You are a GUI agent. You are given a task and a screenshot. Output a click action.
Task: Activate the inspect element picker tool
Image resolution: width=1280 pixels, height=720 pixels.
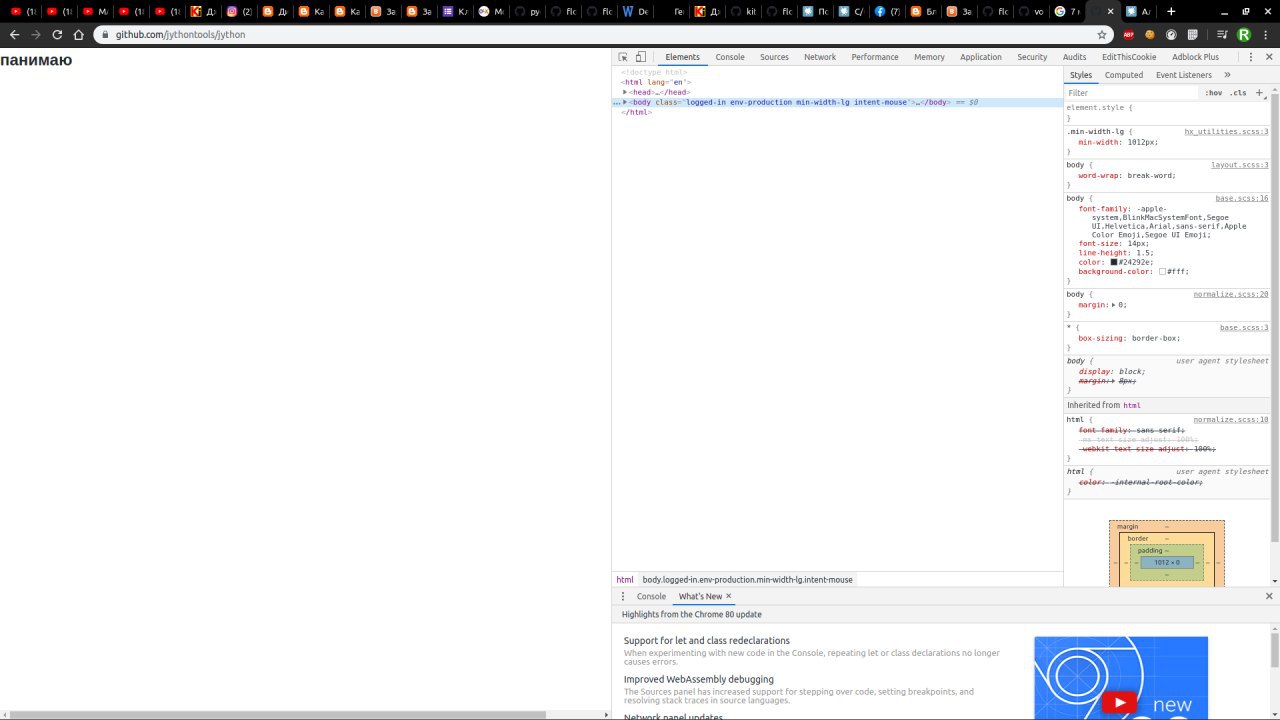[623, 57]
